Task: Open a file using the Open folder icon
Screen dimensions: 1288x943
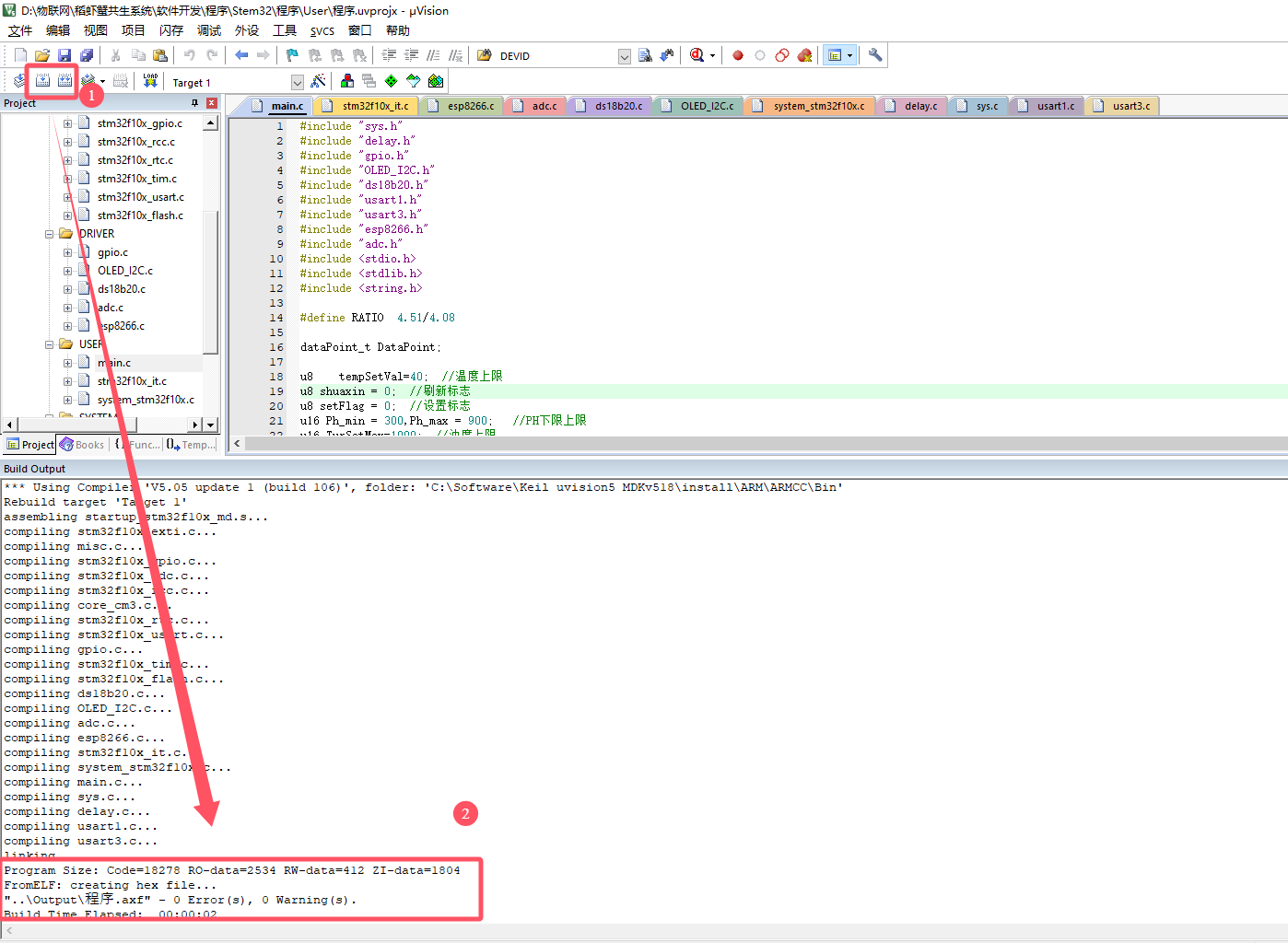Action: 42,55
